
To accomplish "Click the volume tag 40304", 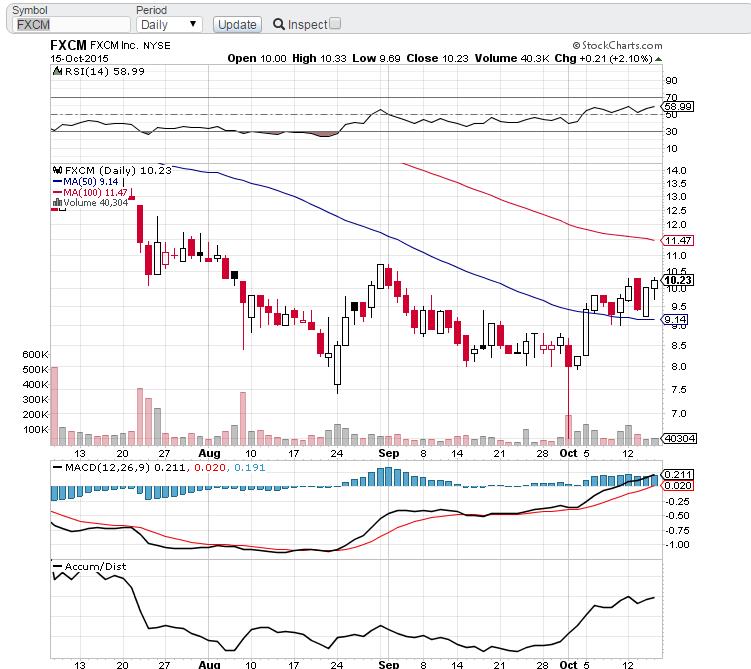I will (678, 438).
